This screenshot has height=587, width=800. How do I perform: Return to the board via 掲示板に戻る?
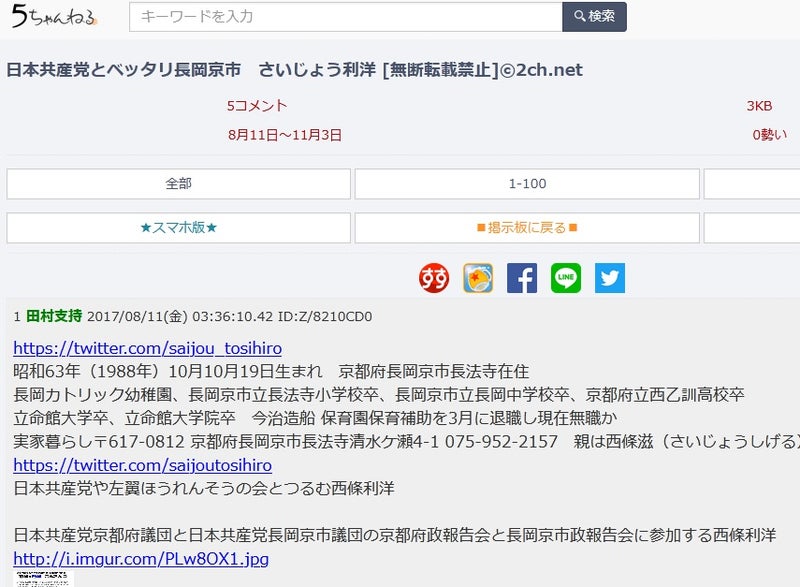526,228
